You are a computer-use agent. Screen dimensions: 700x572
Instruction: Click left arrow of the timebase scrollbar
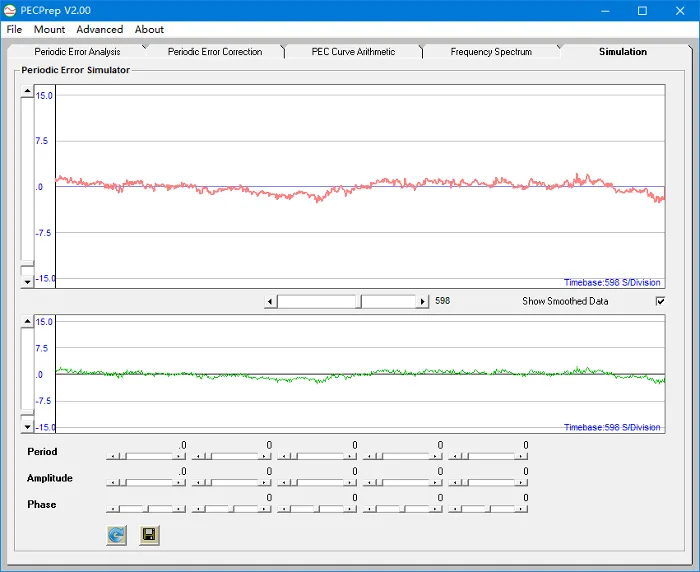tap(270, 301)
